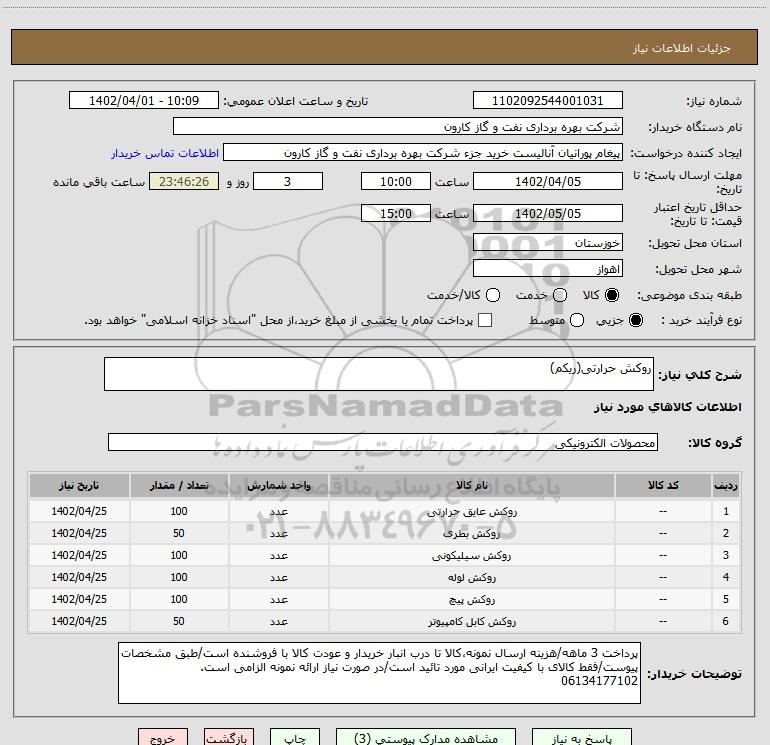Image resolution: width=770 pixels, height=745 pixels.
Task: Open مشاهده مدارک پیوستی (3) button
Action: [426, 738]
